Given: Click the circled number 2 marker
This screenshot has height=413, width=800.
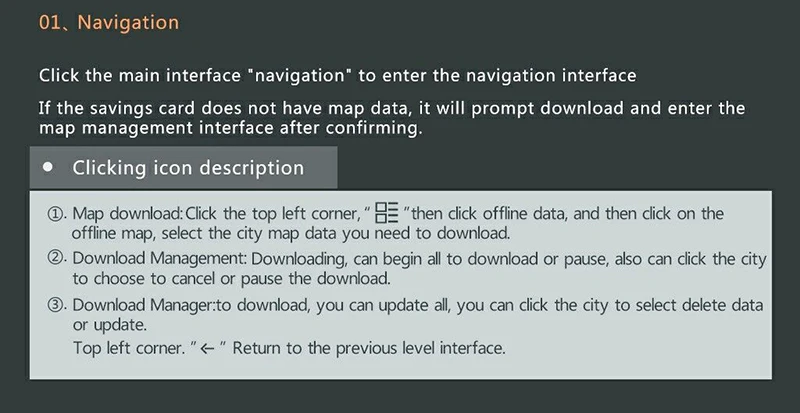Looking at the screenshot, I should [55, 258].
